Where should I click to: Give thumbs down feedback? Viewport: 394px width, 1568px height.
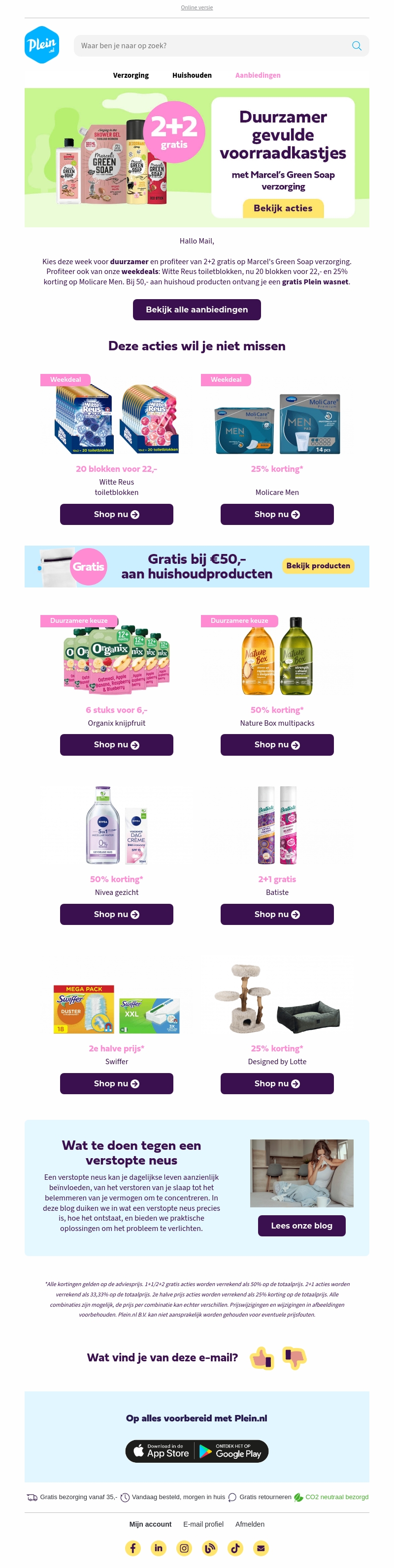click(294, 1357)
